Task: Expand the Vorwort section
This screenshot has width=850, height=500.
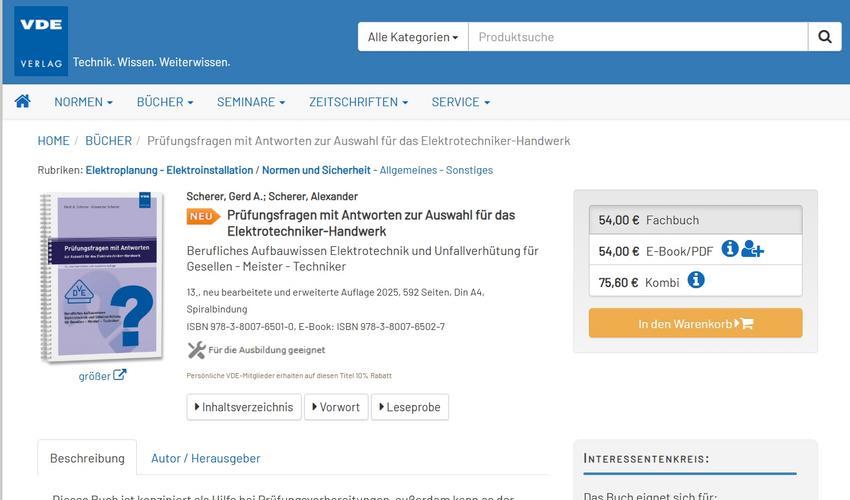Action: pos(336,407)
